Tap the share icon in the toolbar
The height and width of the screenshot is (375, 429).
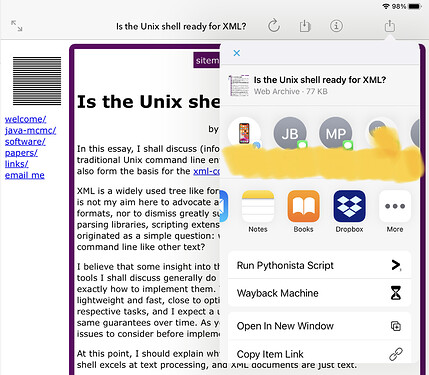tap(390, 25)
